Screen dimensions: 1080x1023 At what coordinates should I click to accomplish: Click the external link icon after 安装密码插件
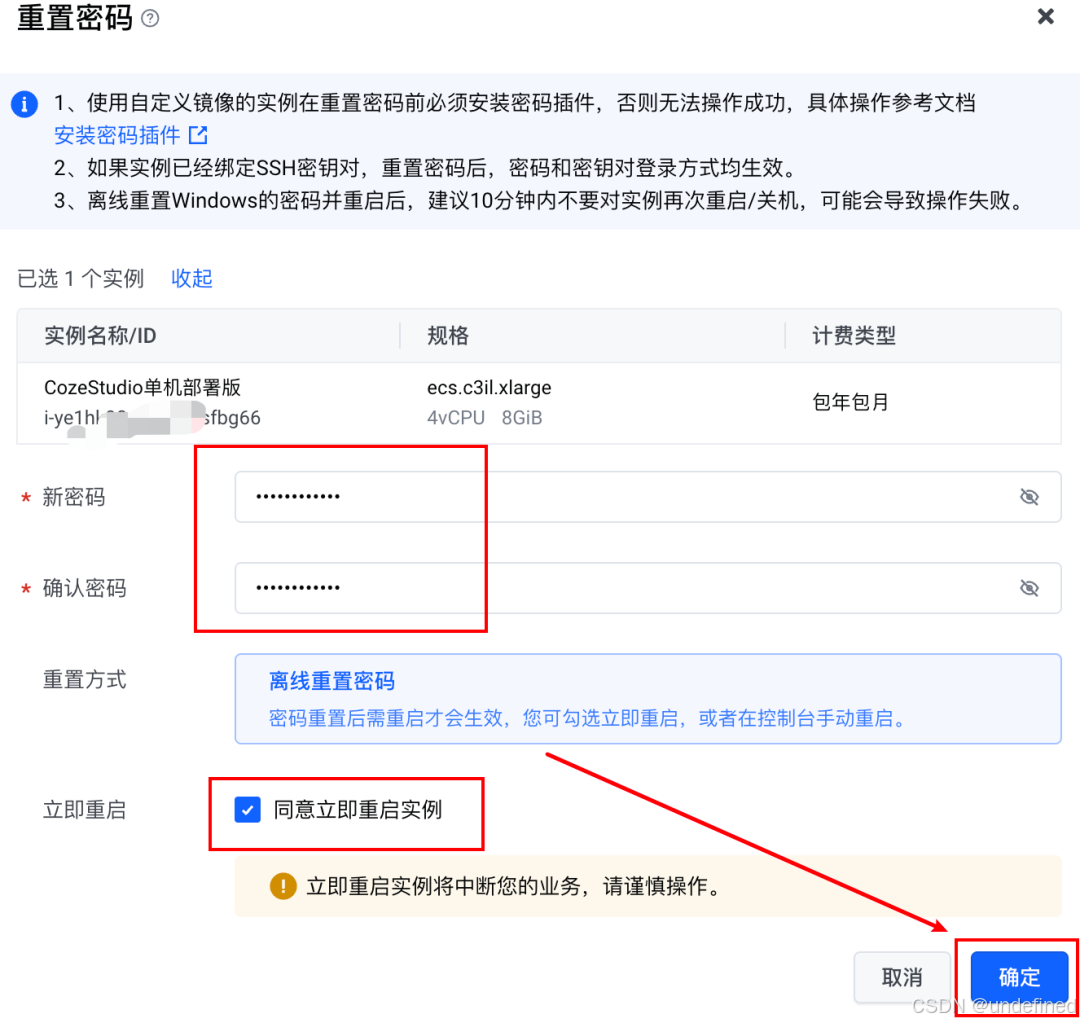(x=198, y=135)
